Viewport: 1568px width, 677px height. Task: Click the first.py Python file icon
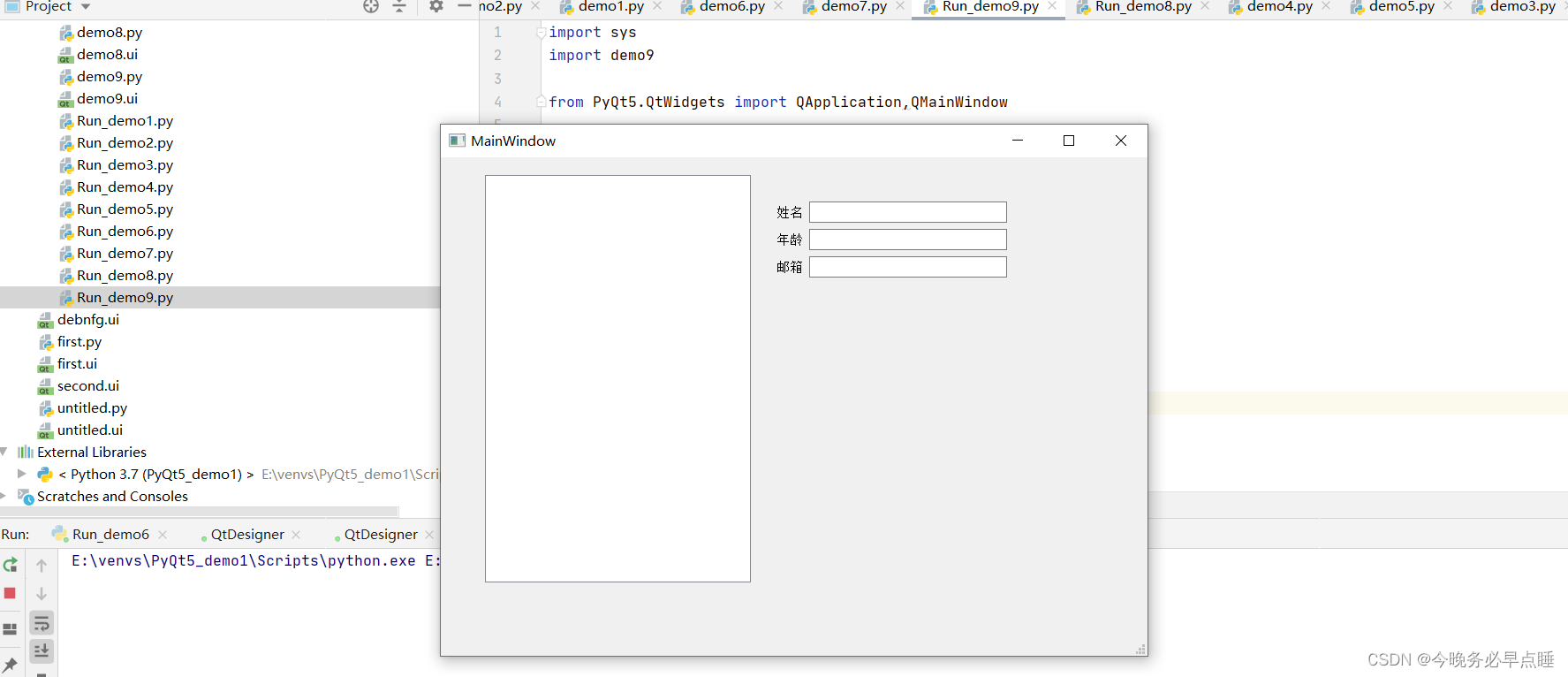(46, 342)
